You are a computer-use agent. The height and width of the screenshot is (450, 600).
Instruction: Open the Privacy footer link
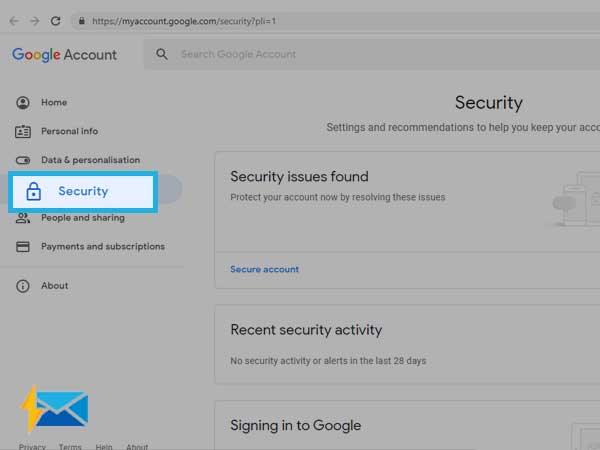[x=32, y=446]
